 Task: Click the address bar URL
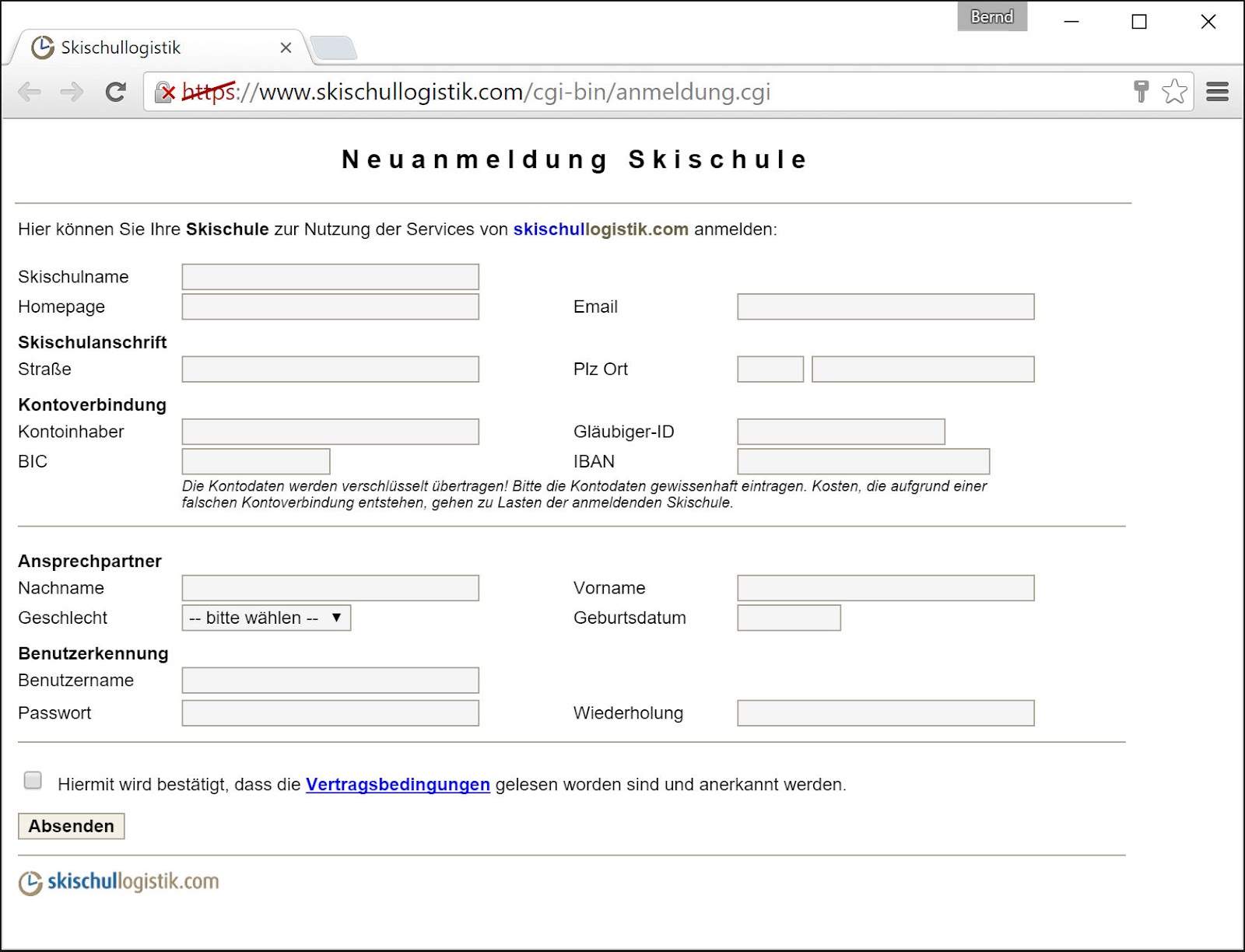pyautogui.click(x=476, y=92)
